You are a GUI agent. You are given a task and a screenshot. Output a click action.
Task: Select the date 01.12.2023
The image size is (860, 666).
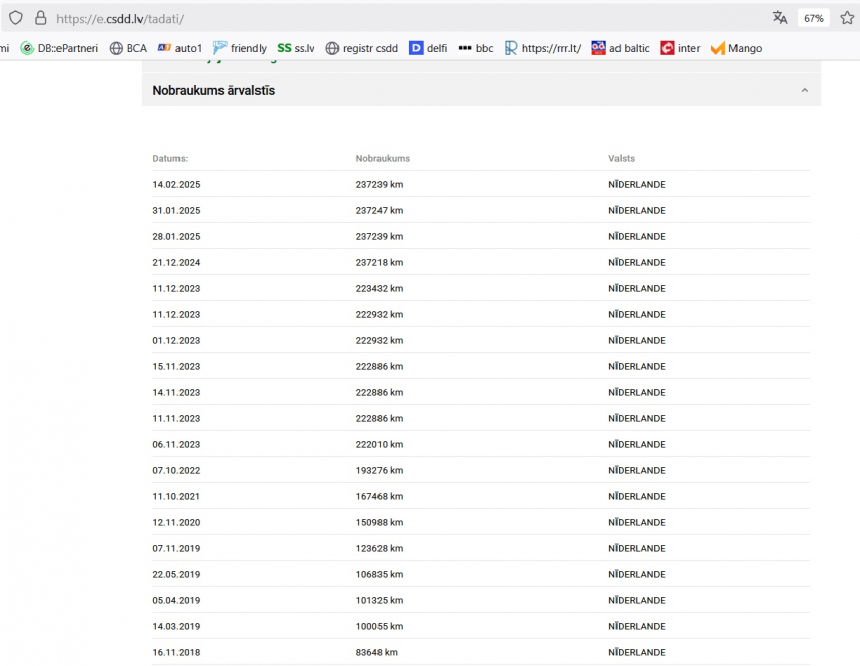pos(176,341)
